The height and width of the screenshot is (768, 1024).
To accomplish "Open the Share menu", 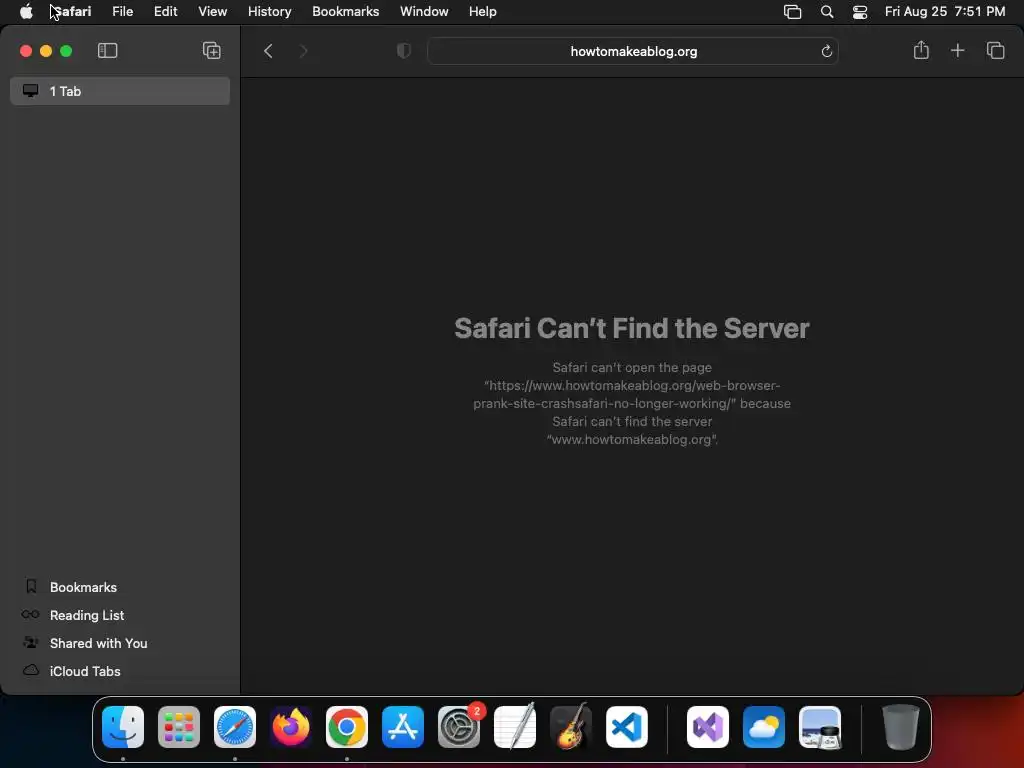I will tap(921, 50).
